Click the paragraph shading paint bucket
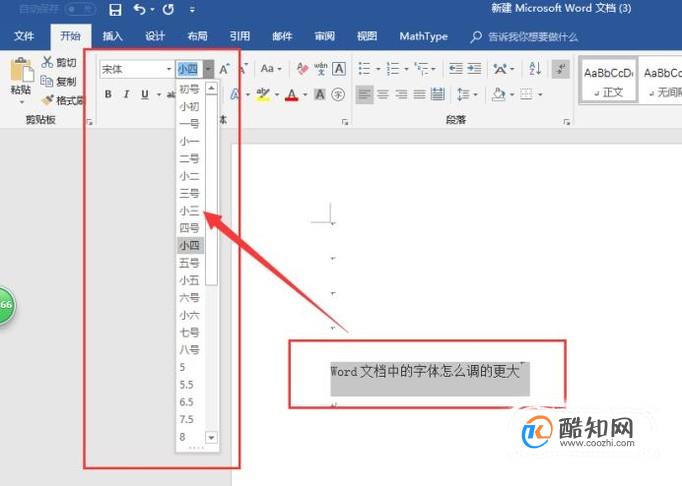Viewport: 682px width, 486px height. (498, 94)
